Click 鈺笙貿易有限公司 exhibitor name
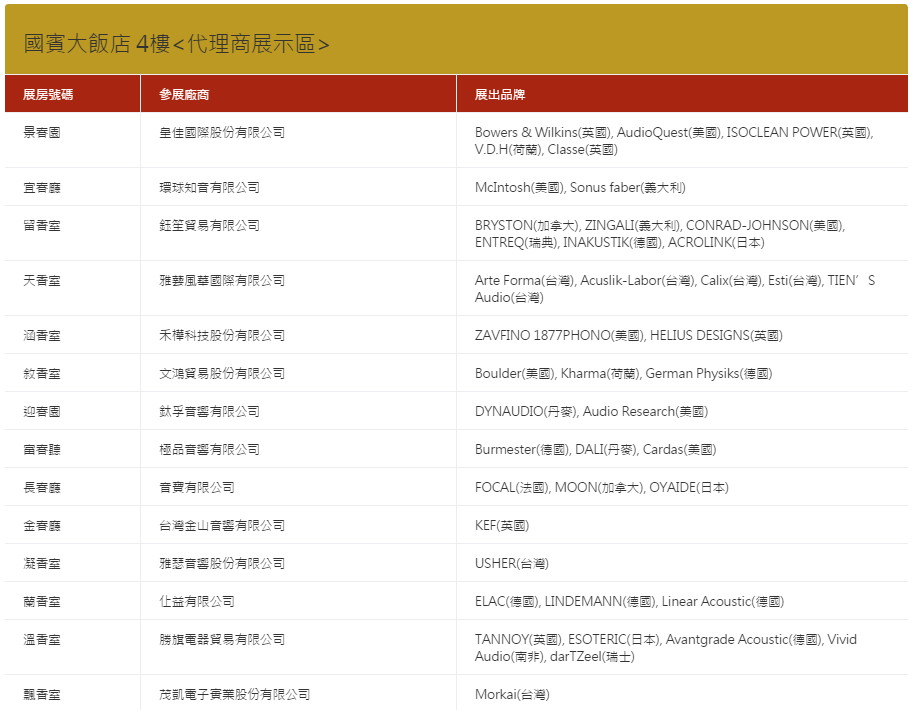 [209, 225]
